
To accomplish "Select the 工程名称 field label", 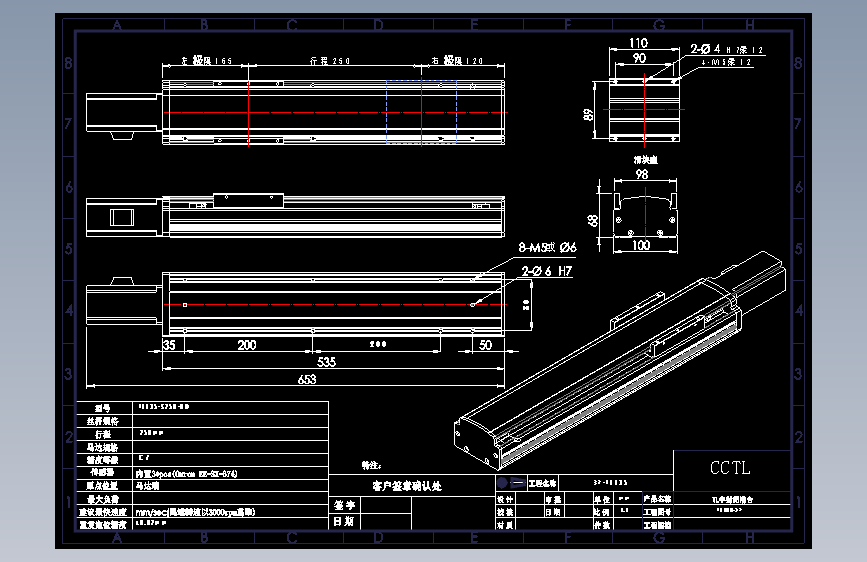I will point(542,483).
